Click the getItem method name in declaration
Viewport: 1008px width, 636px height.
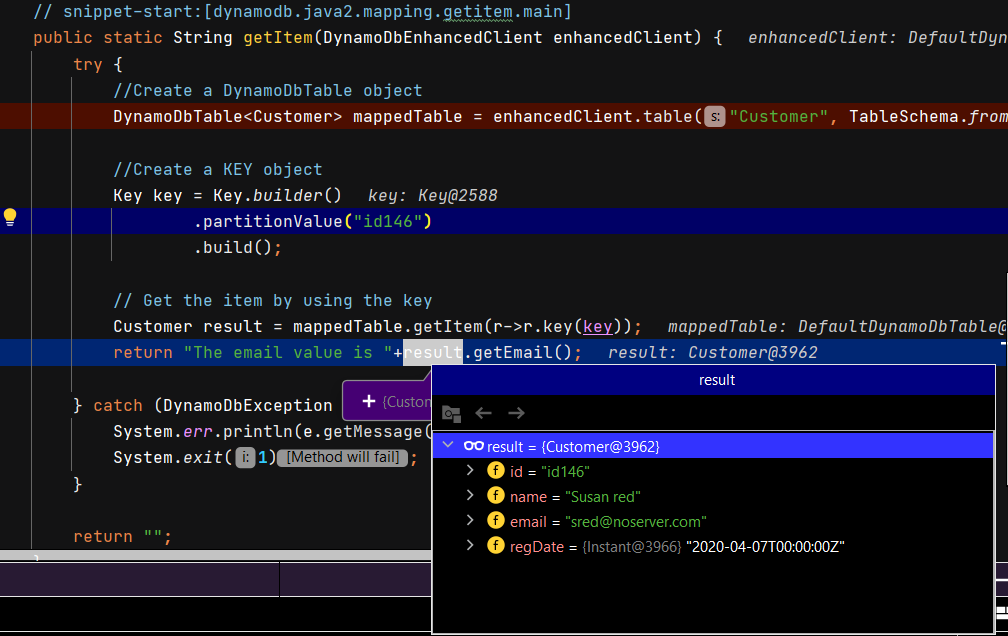(x=278, y=37)
